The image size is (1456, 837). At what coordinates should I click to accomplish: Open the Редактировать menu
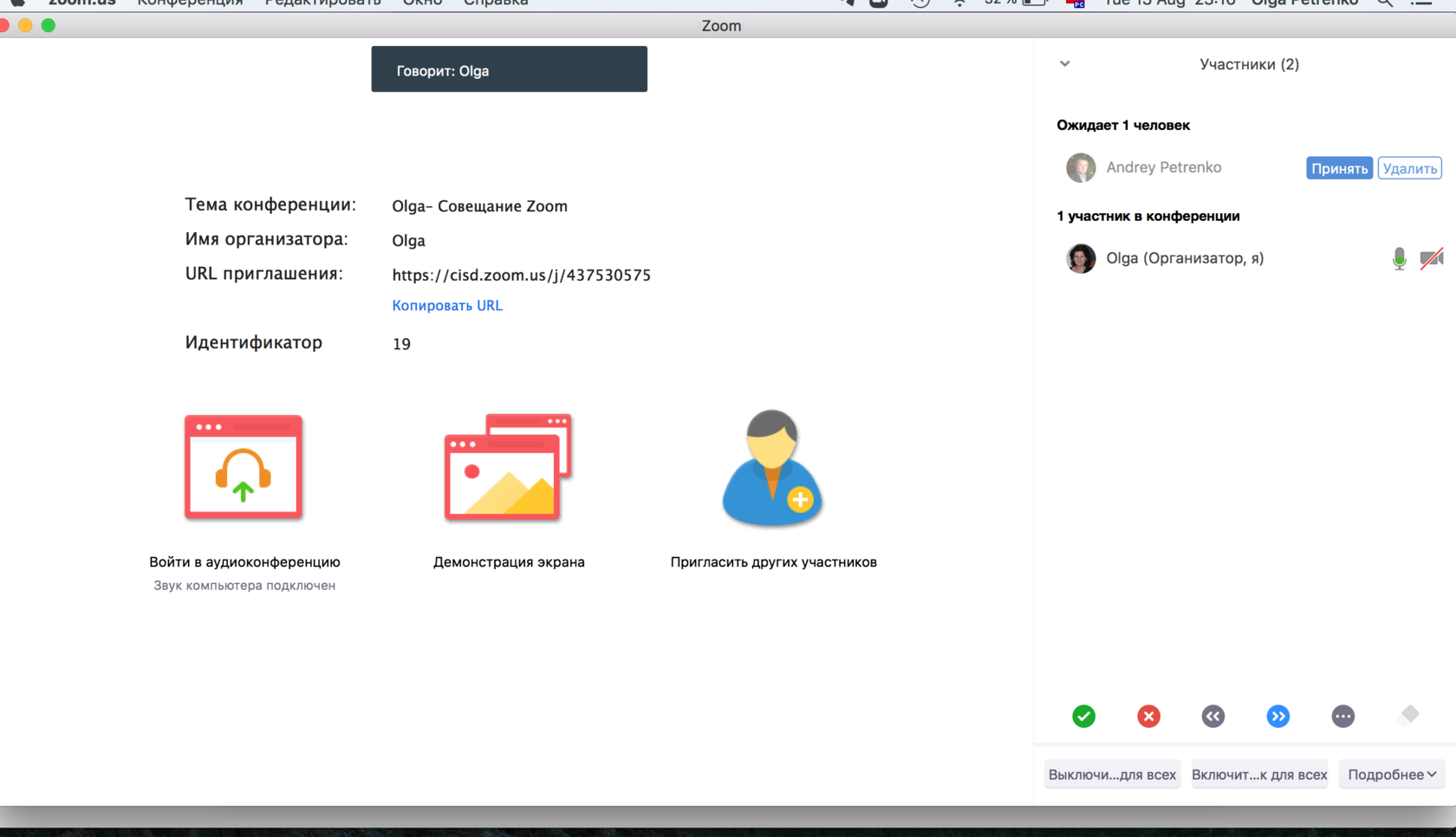click(322, 3)
